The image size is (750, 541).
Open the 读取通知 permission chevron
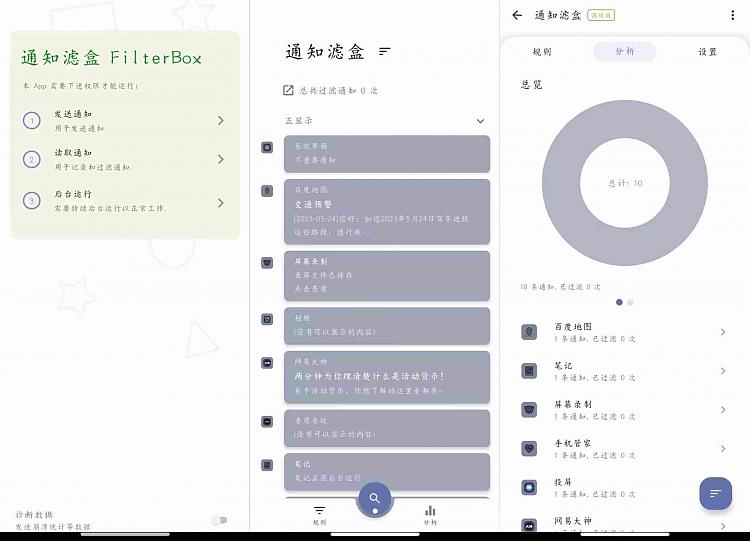pos(221,159)
